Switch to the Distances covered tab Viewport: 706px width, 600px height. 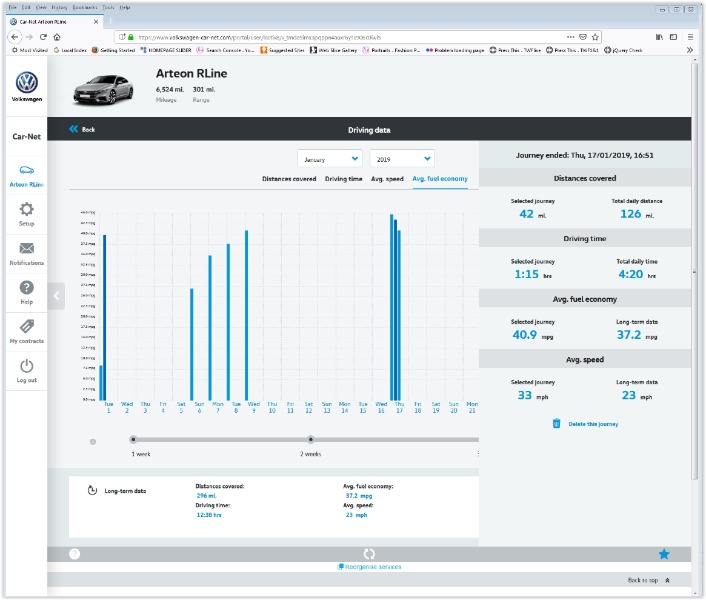tap(289, 179)
